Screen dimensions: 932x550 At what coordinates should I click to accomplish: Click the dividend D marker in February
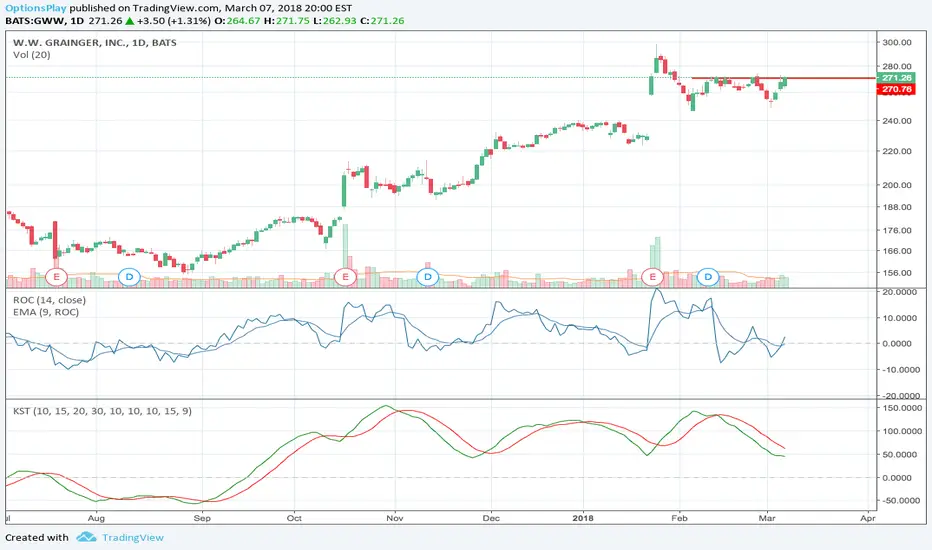[708, 276]
